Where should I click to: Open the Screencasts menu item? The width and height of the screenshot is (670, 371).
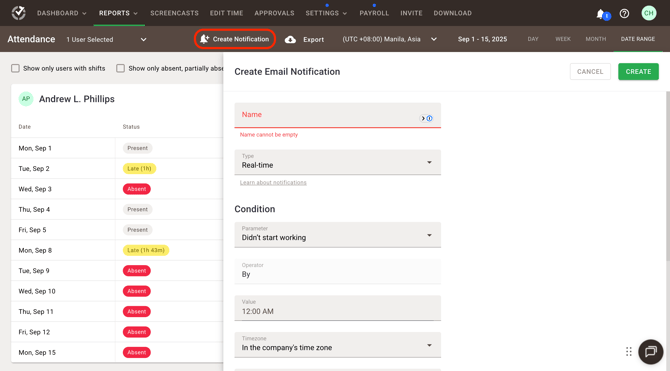174,13
